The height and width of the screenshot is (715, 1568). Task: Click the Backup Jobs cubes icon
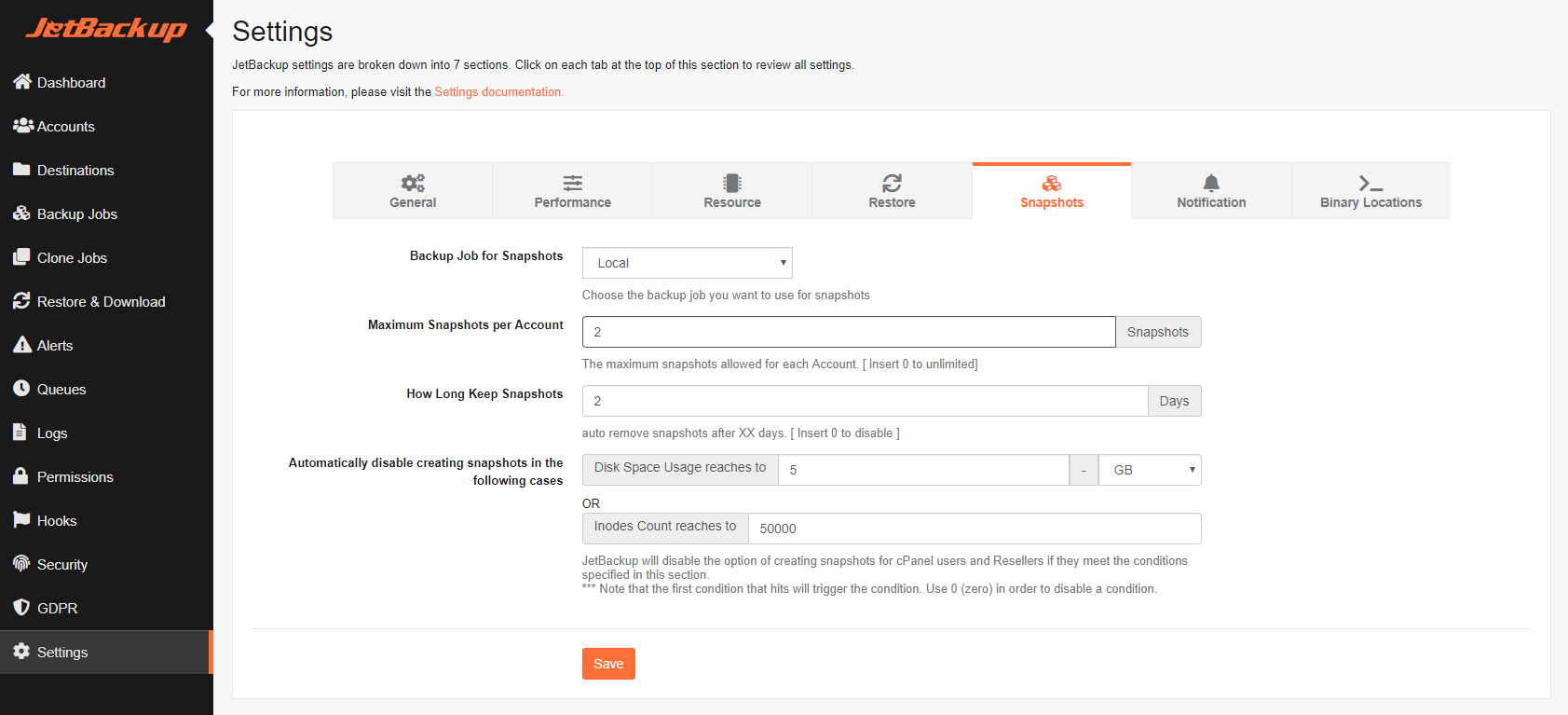coord(21,213)
